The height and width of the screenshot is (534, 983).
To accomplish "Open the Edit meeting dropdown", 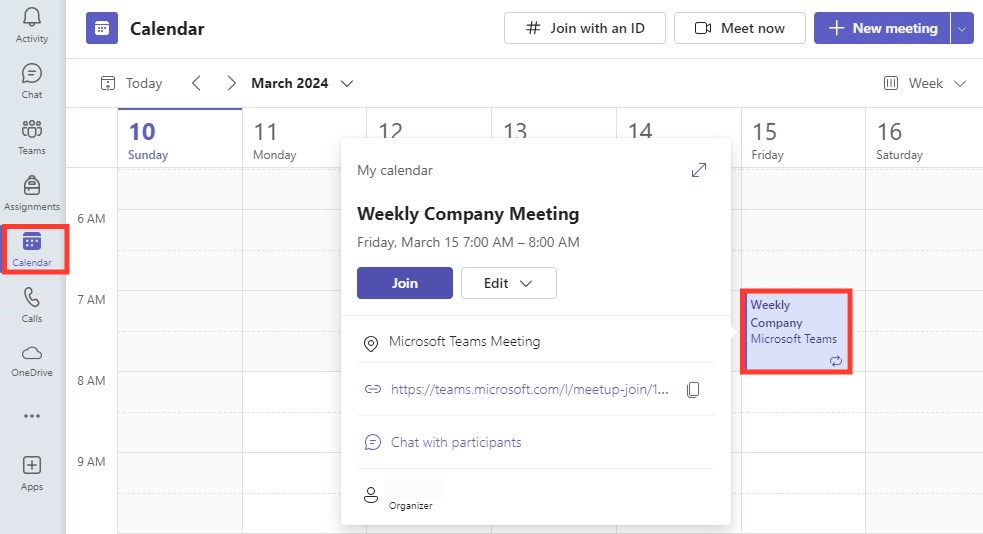I will click(x=508, y=283).
